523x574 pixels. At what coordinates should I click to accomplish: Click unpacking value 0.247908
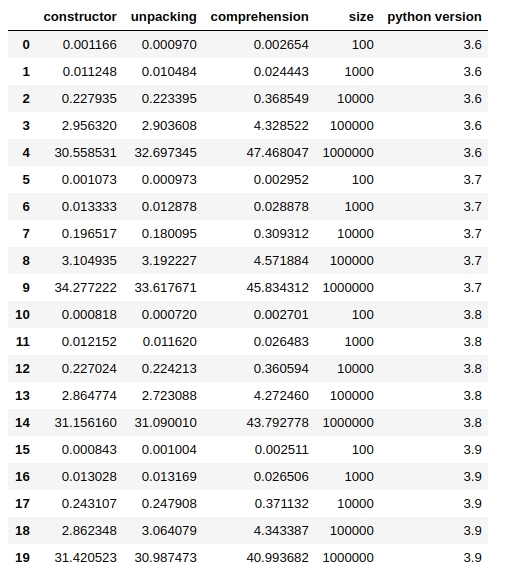[169, 504]
